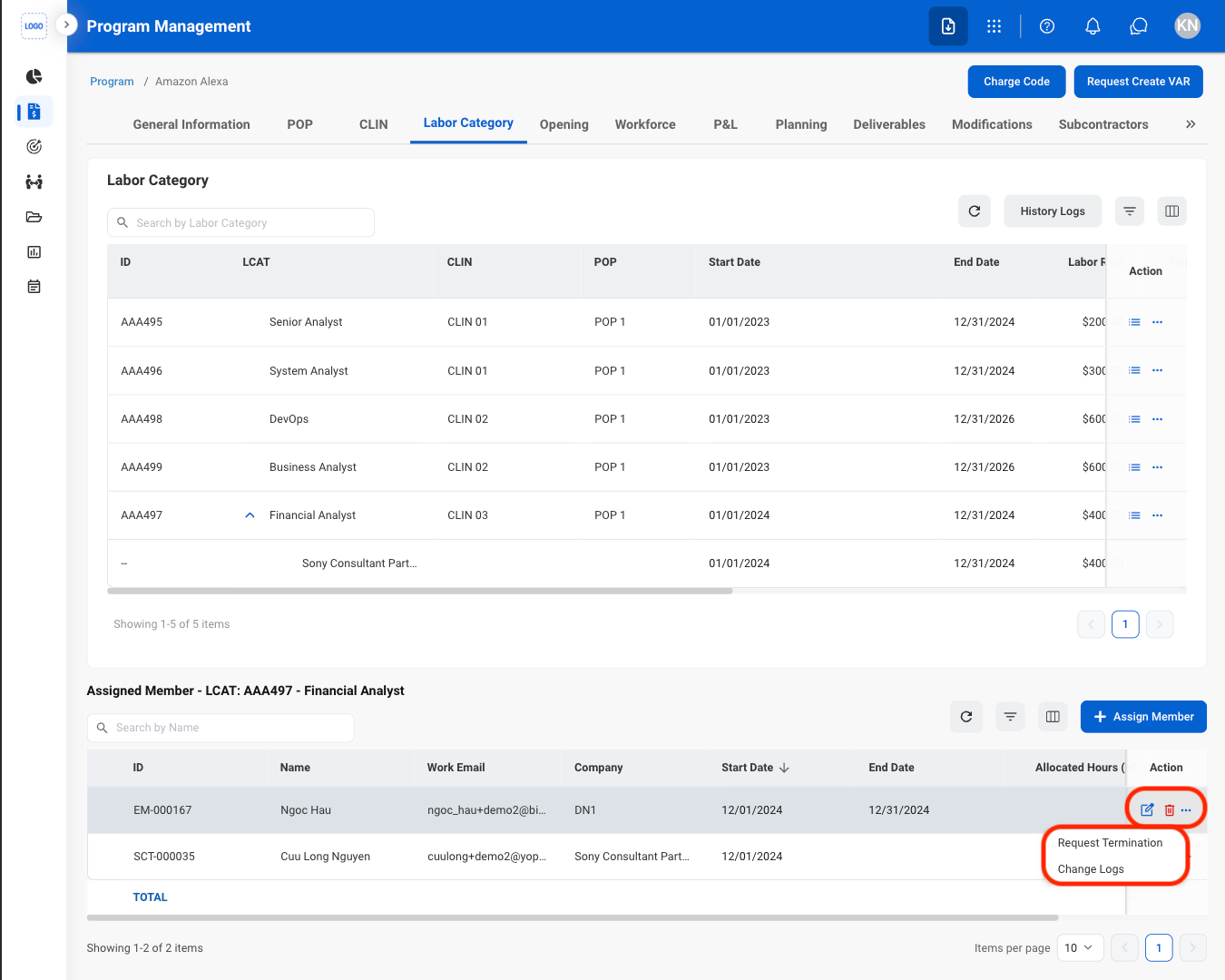Open more actions for AAA496 row
Viewport: 1225px width, 980px height.
[1157, 370]
